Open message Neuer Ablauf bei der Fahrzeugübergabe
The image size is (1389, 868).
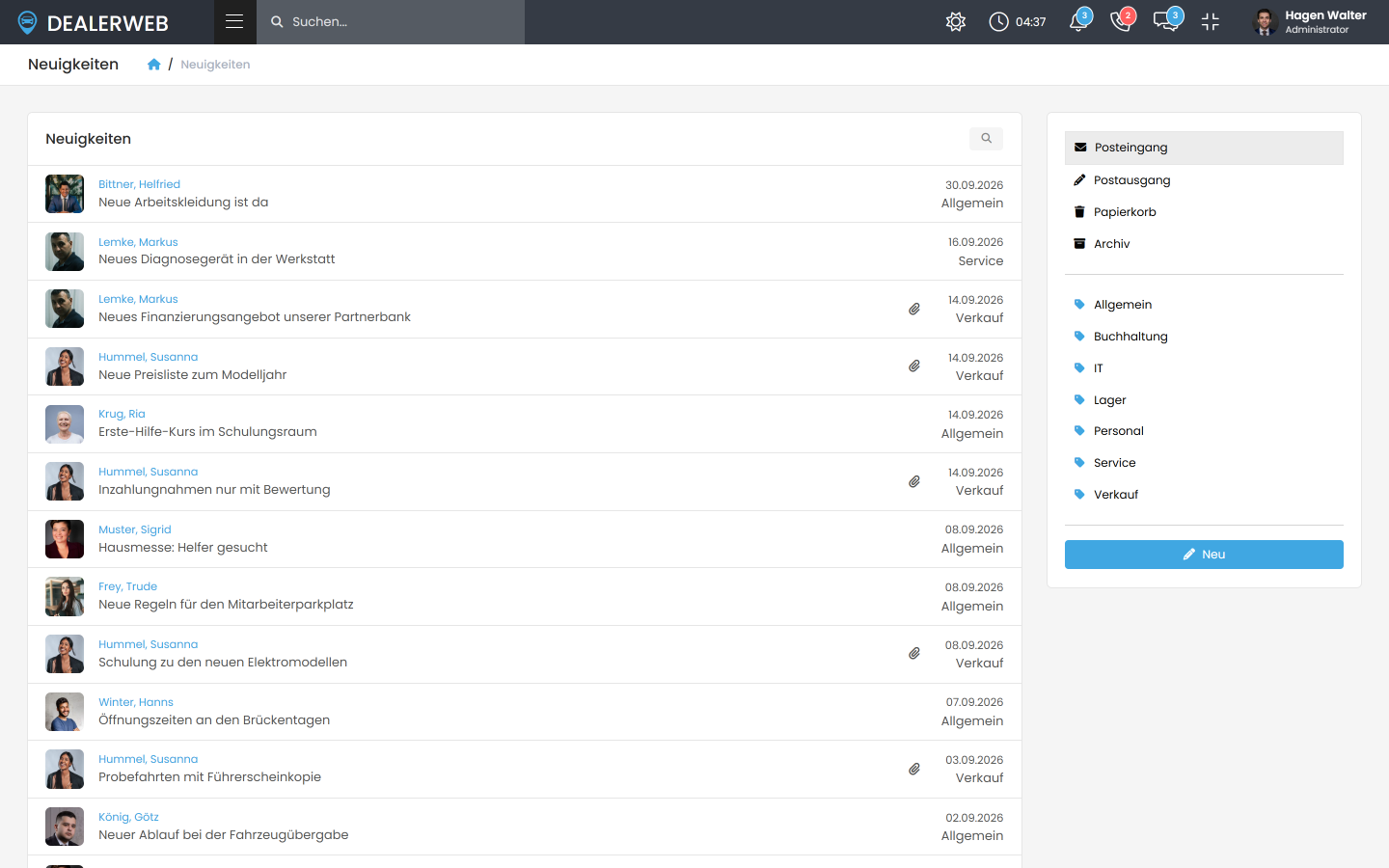coord(224,835)
